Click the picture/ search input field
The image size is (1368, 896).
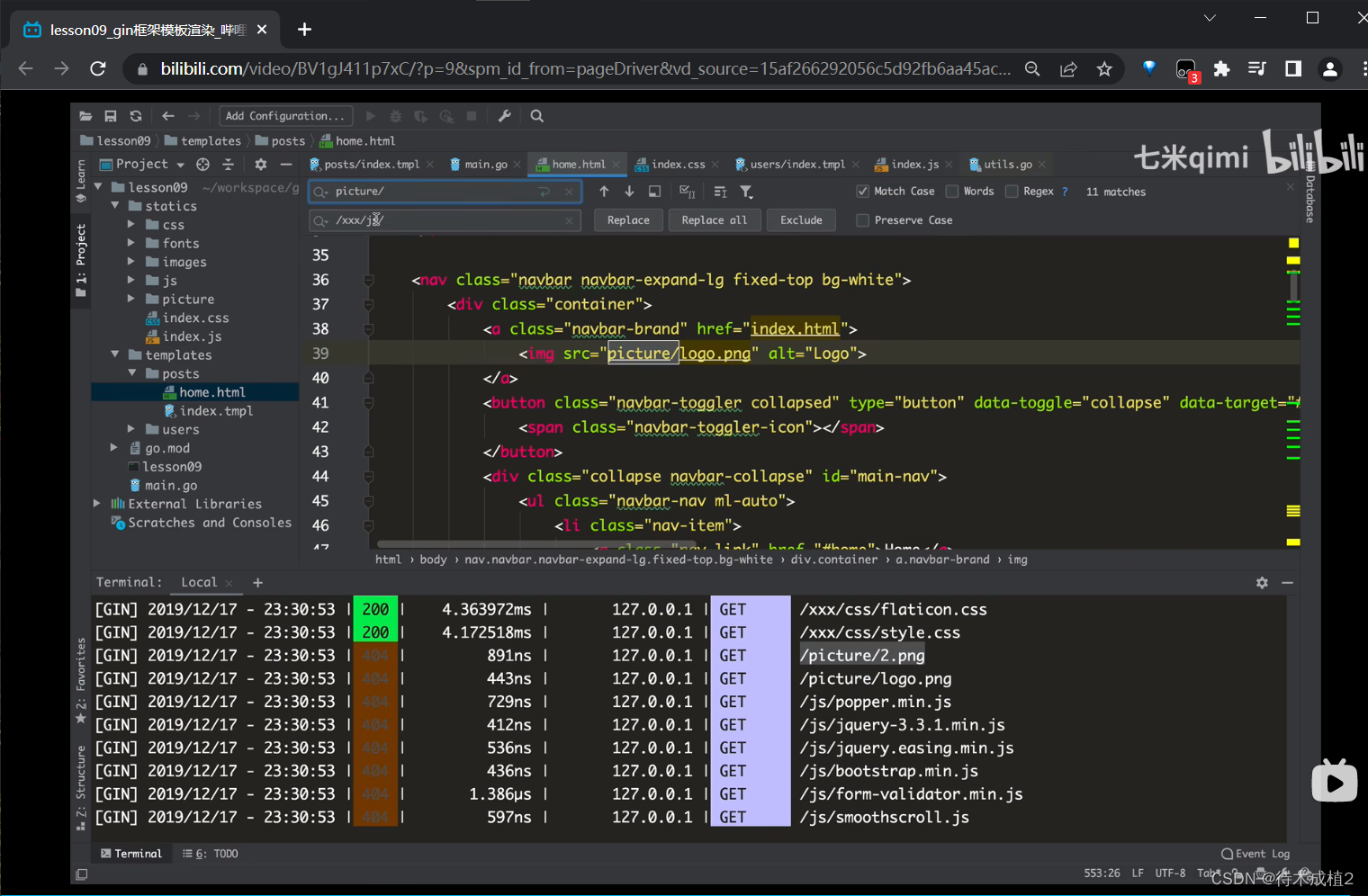point(432,192)
